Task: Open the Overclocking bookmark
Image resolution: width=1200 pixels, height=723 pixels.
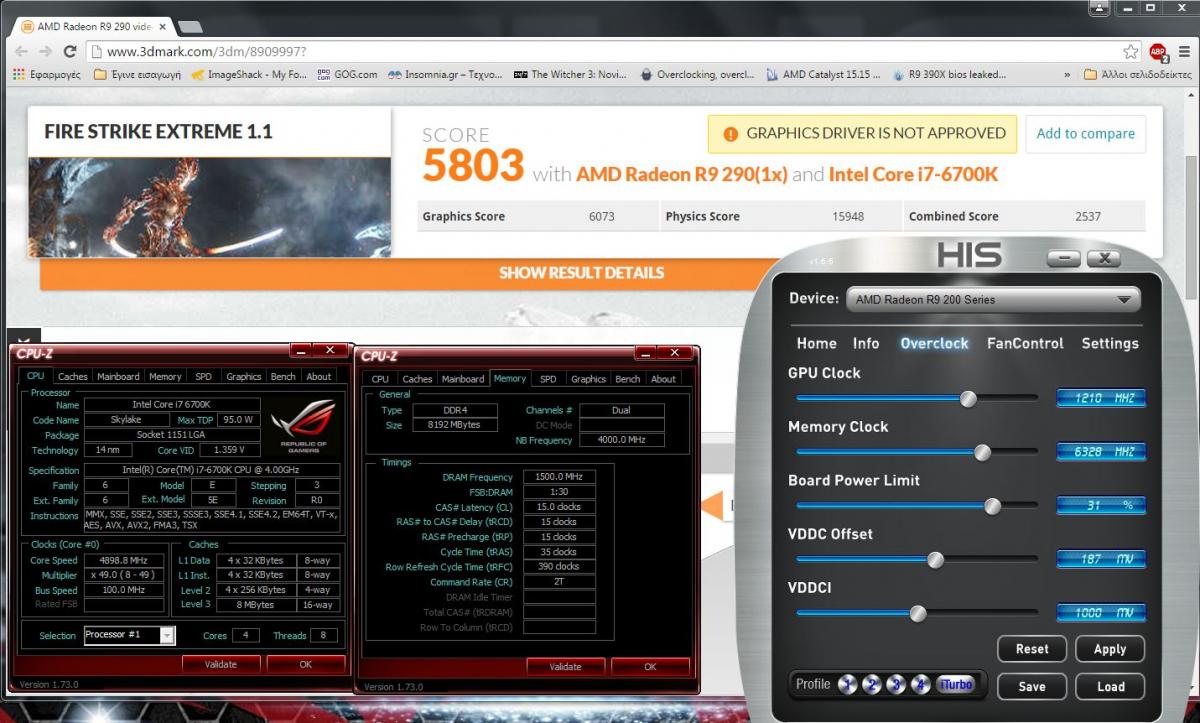Action: coord(697,74)
